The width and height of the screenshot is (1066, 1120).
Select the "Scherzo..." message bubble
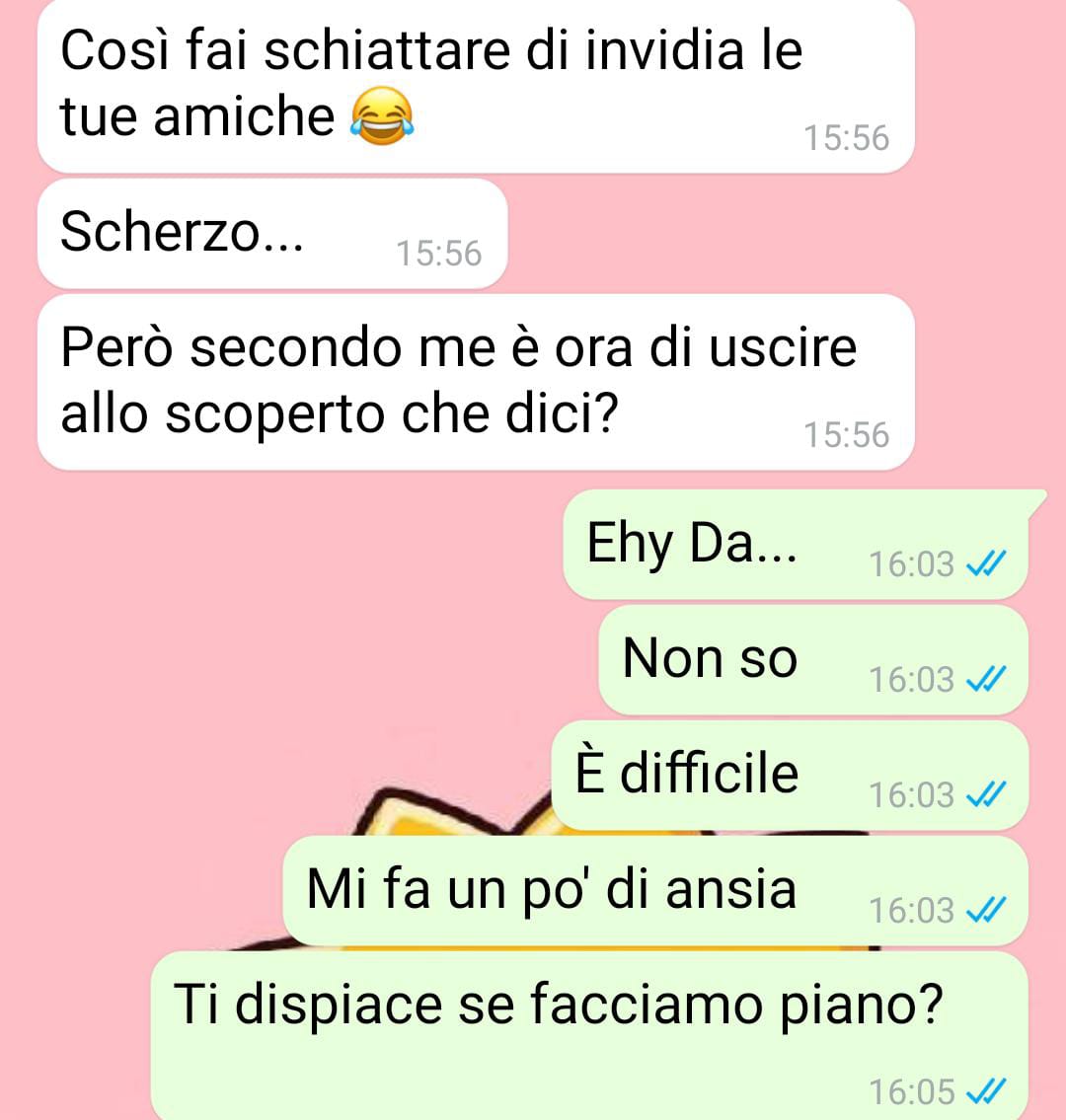(272, 234)
